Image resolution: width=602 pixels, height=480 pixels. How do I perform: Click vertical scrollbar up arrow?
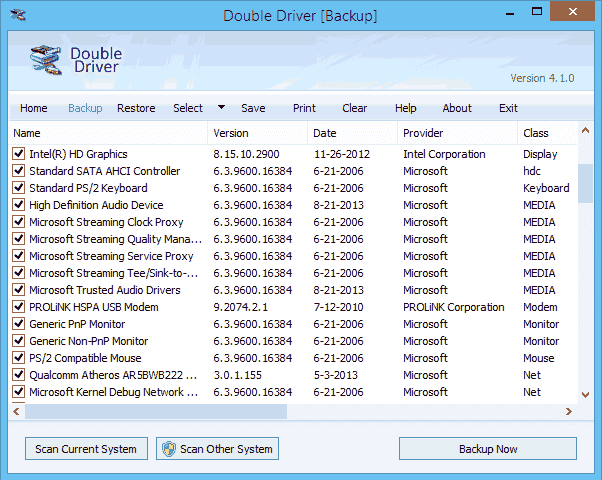pyautogui.click(x=585, y=131)
